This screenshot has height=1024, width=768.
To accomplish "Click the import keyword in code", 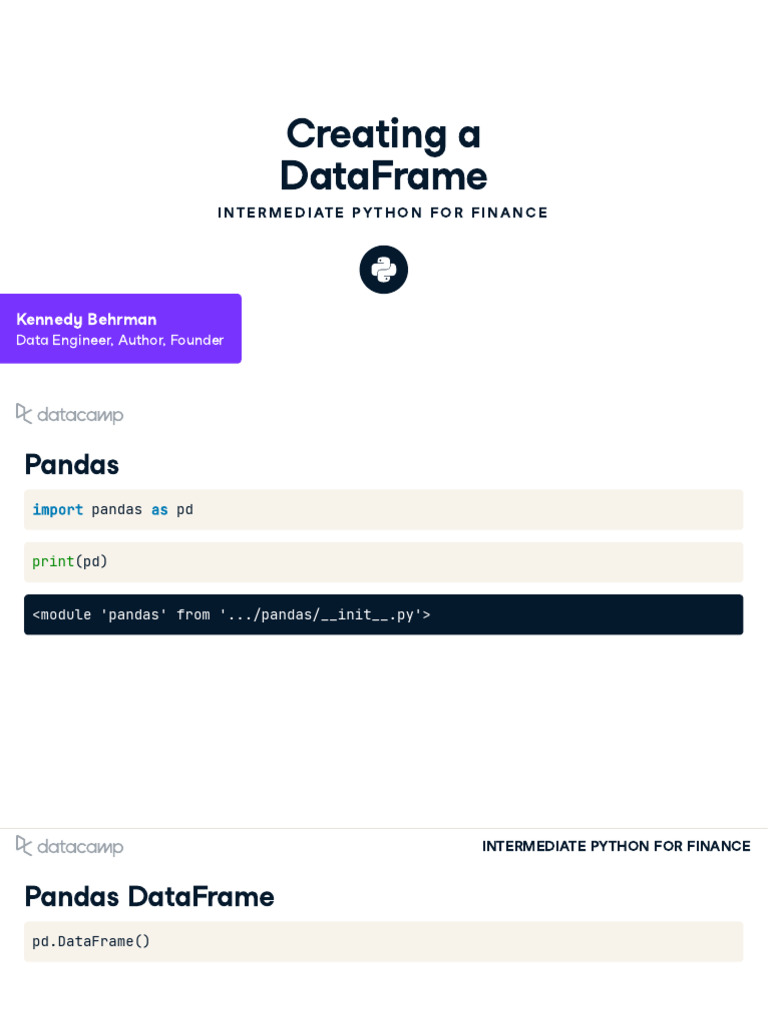I will pyautogui.click(x=57, y=509).
